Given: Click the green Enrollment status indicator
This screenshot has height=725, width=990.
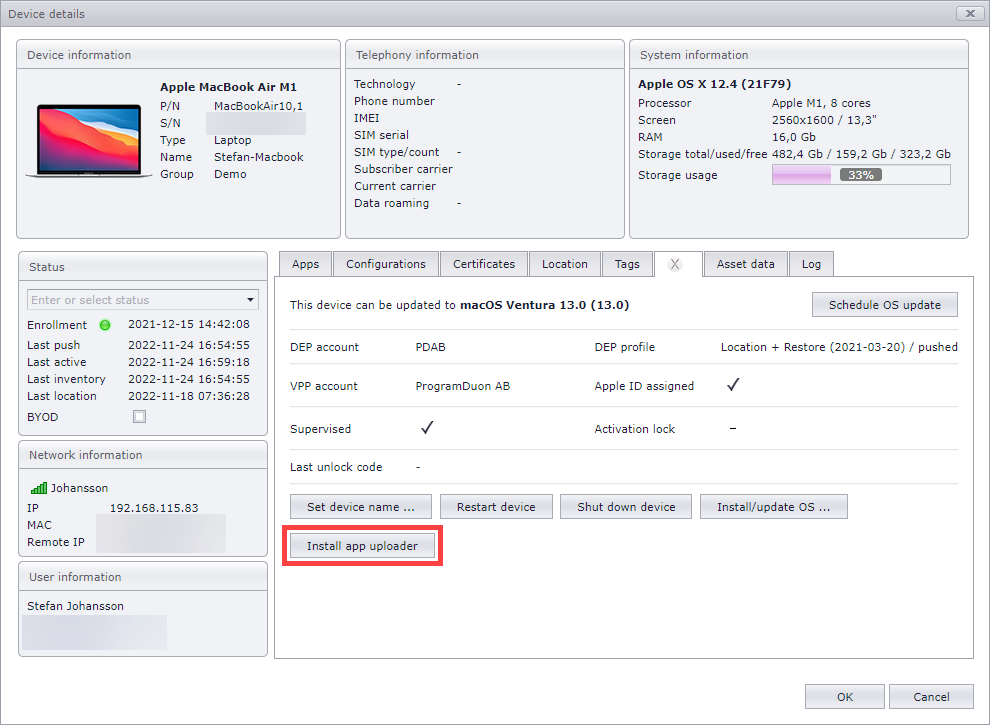Looking at the screenshot, I should 105,325.
